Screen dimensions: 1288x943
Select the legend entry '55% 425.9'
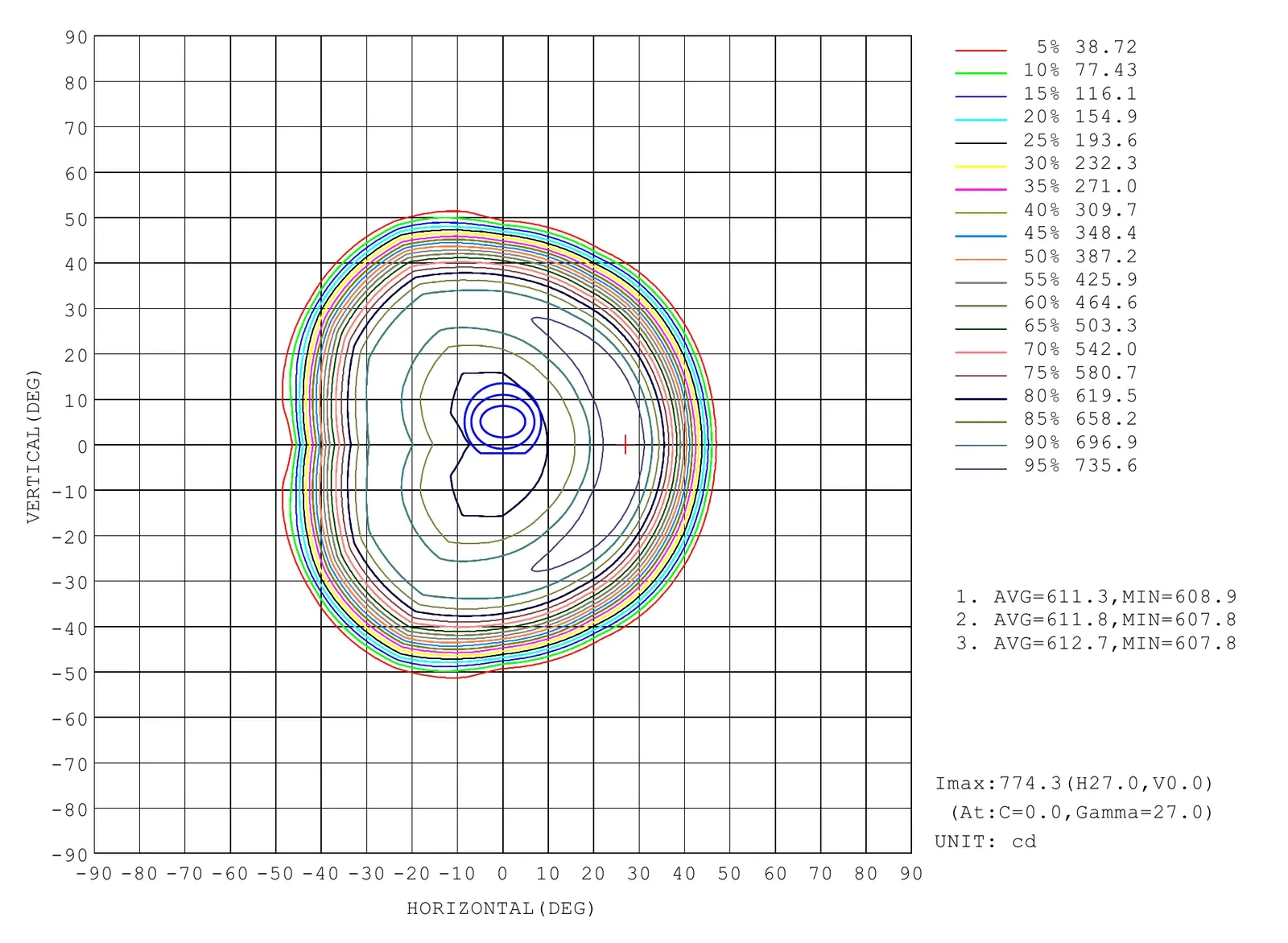click(1046, 280)
